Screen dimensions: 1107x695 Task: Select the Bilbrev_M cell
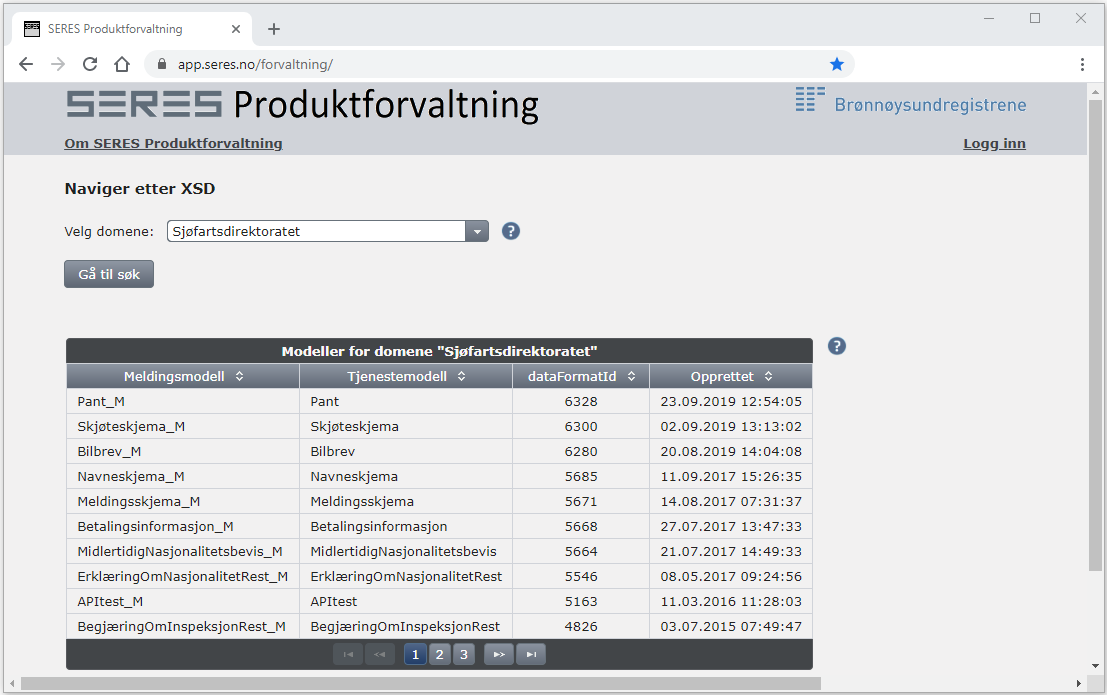(x=183, y=451)
